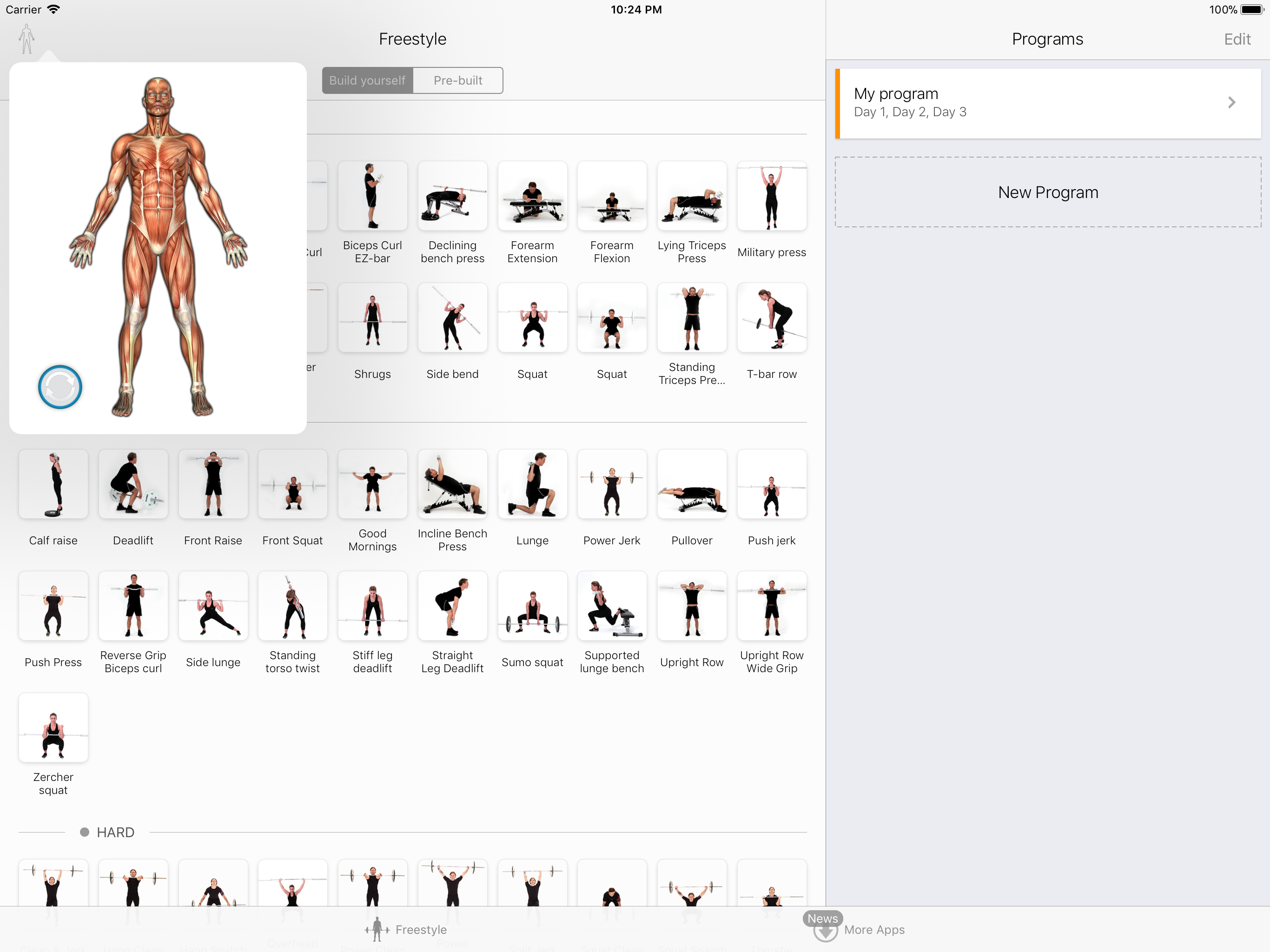Select the T-bar row exercise
1270x952 pixels.
pos(771,318)
